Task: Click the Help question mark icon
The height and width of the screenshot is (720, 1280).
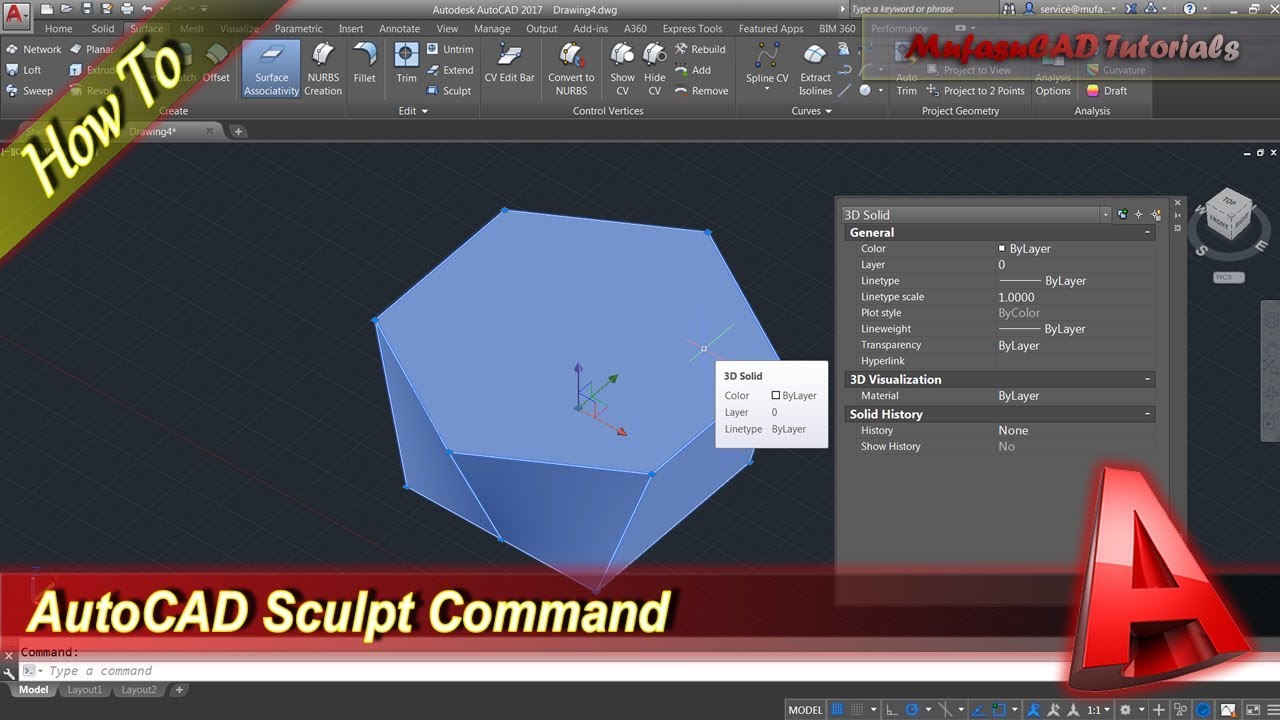Action: 1190,9
